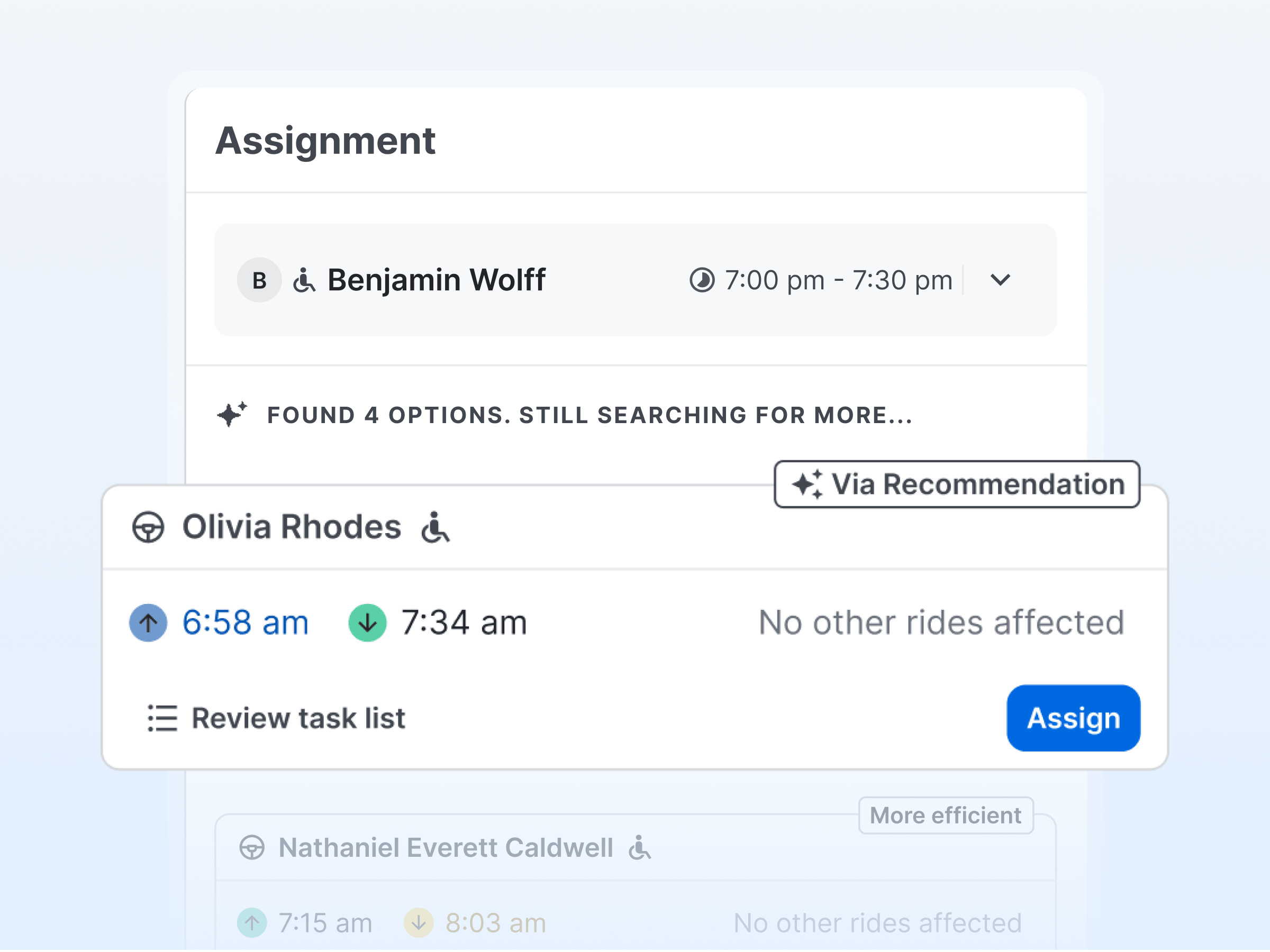Click blue pickup arrow at 6:58 am
Viewport: 1270px width, 952px height.
point(148,623)
